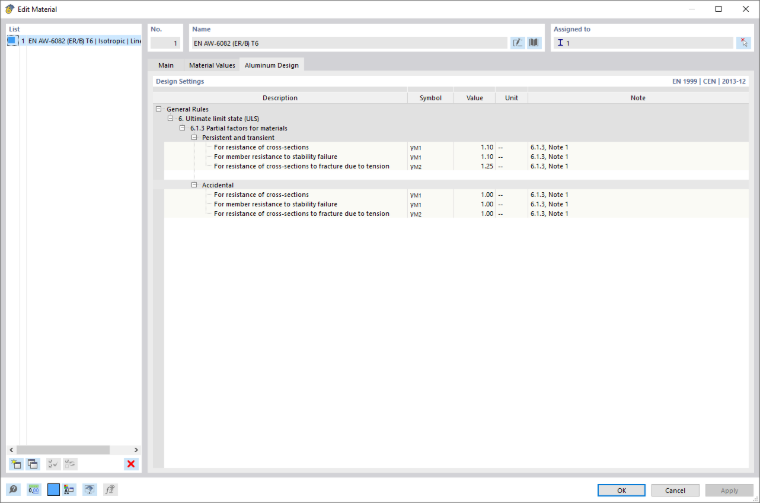Image resolution: width=760 pixels, height=503 pixels.
Task: Click the Note column header
Action: tap(638, 97)
